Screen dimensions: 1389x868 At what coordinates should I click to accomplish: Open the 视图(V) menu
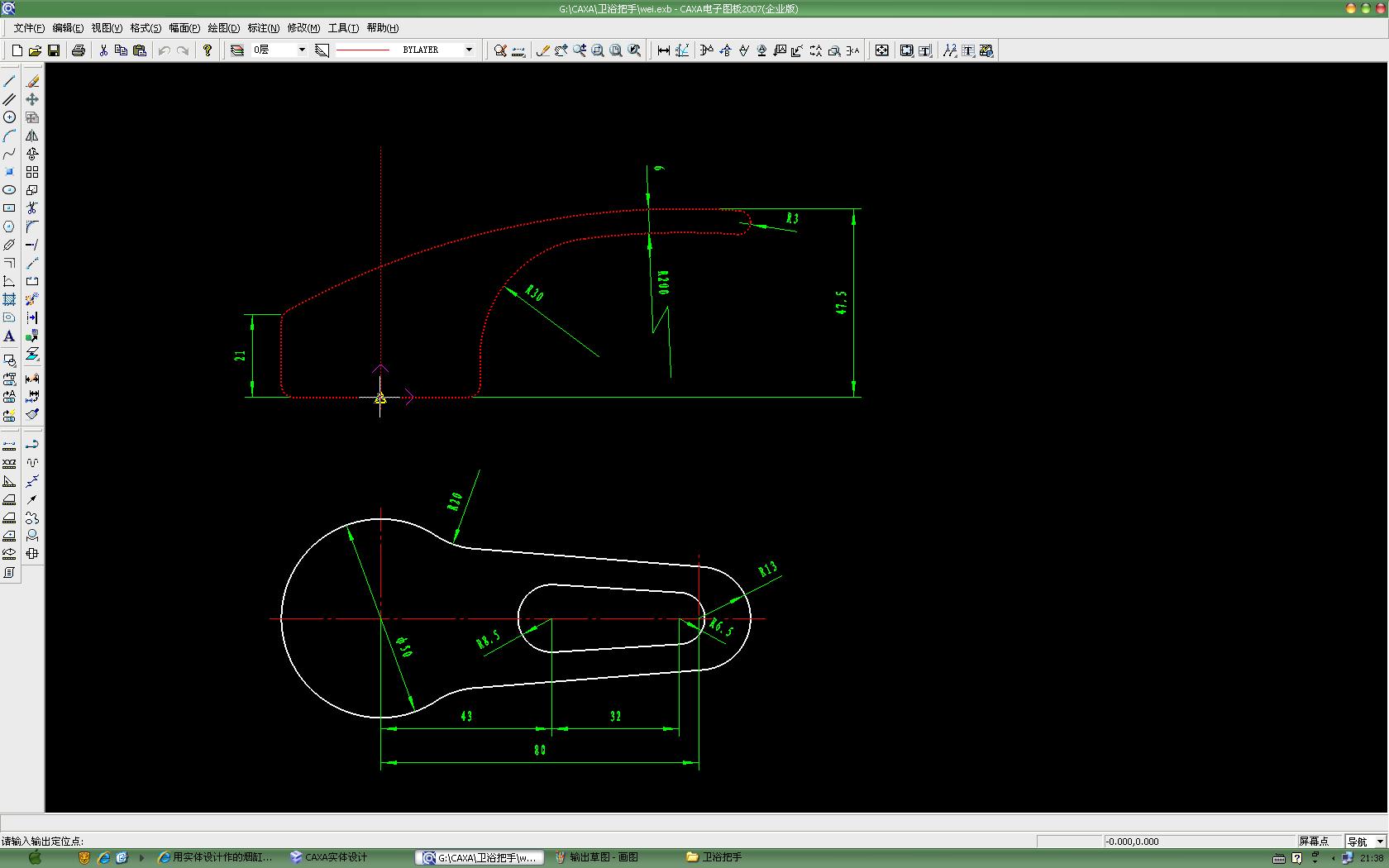(107, 28)
